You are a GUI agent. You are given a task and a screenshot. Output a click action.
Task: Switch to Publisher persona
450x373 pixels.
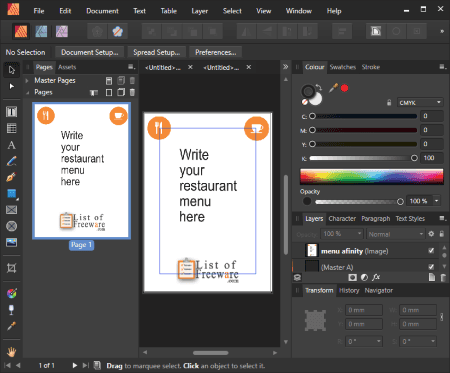point(21,31)
